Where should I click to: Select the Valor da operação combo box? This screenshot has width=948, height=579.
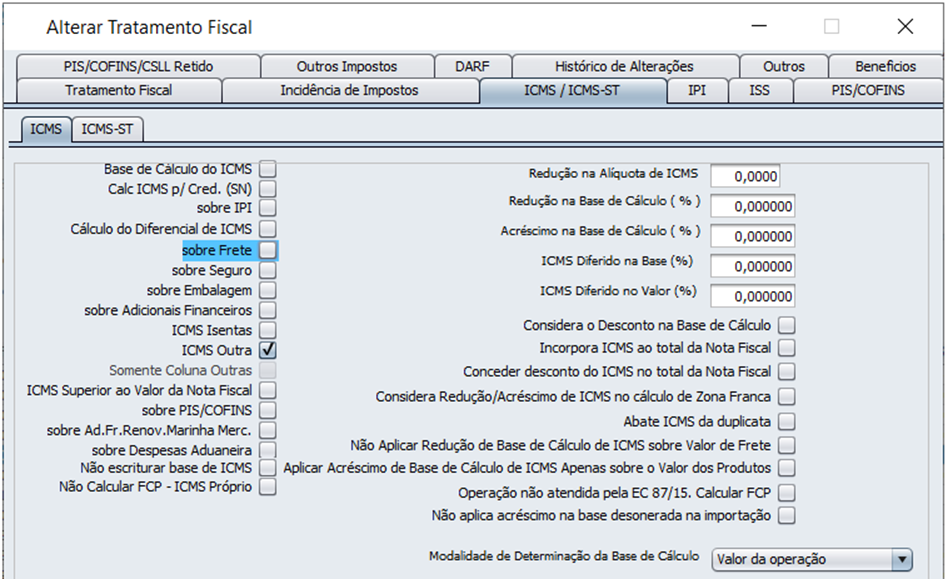click(x=812, y=560)
